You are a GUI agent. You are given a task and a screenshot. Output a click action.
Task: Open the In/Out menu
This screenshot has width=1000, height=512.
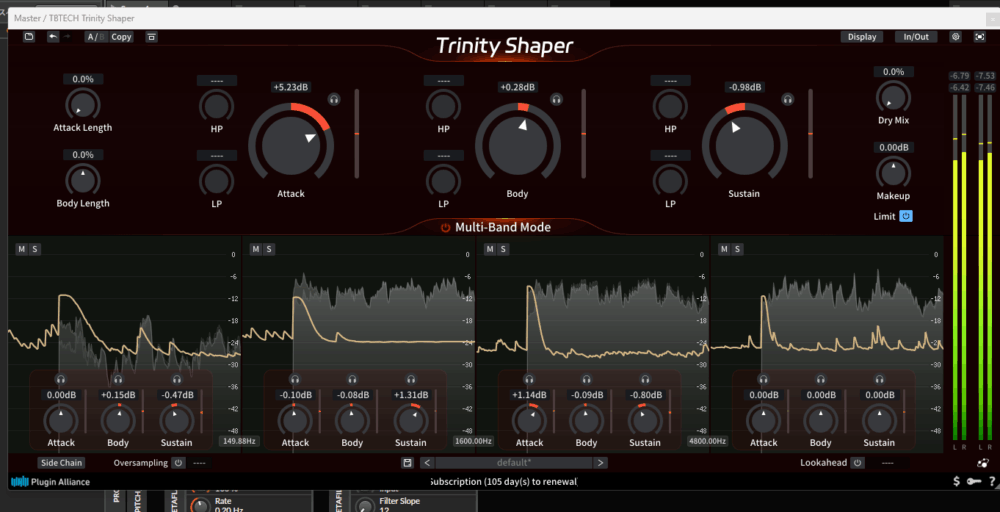[x=916, y=37]
